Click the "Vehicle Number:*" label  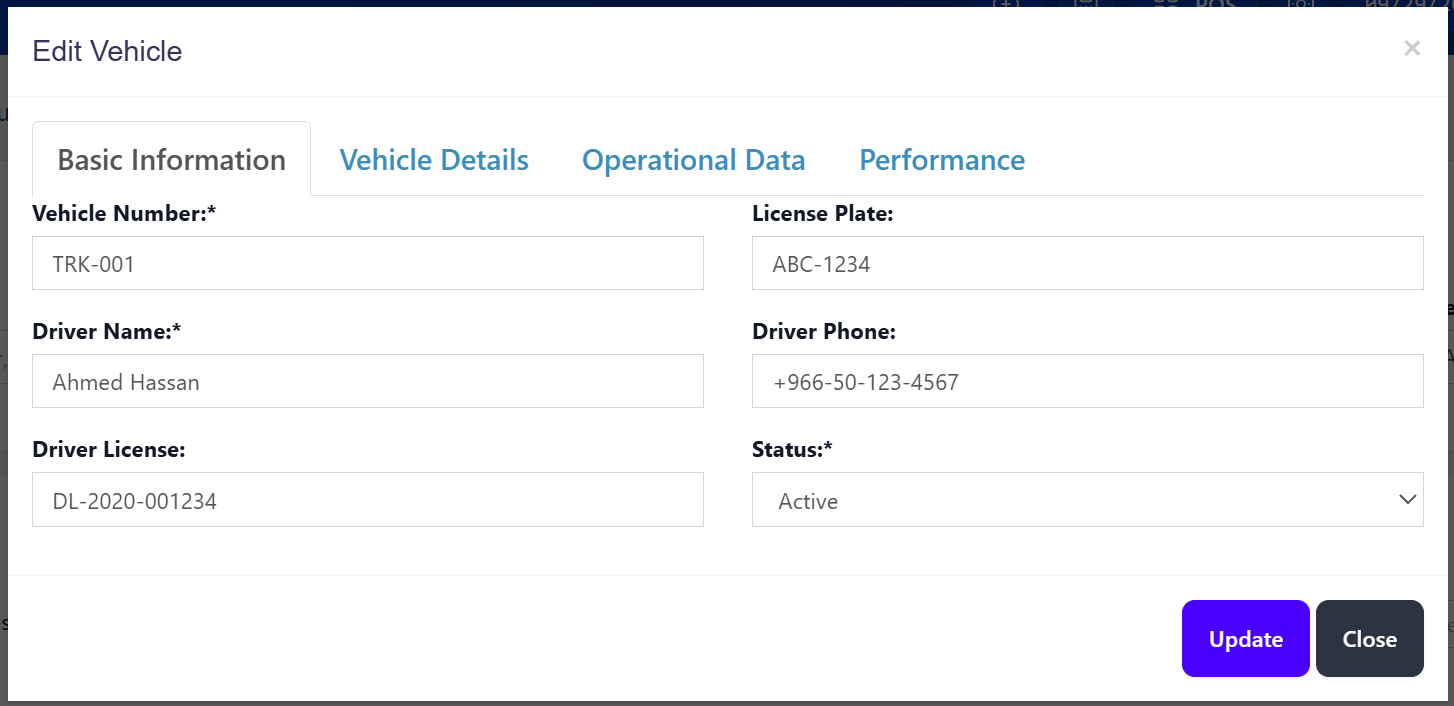pyautogui.click(x=124, y=214)
